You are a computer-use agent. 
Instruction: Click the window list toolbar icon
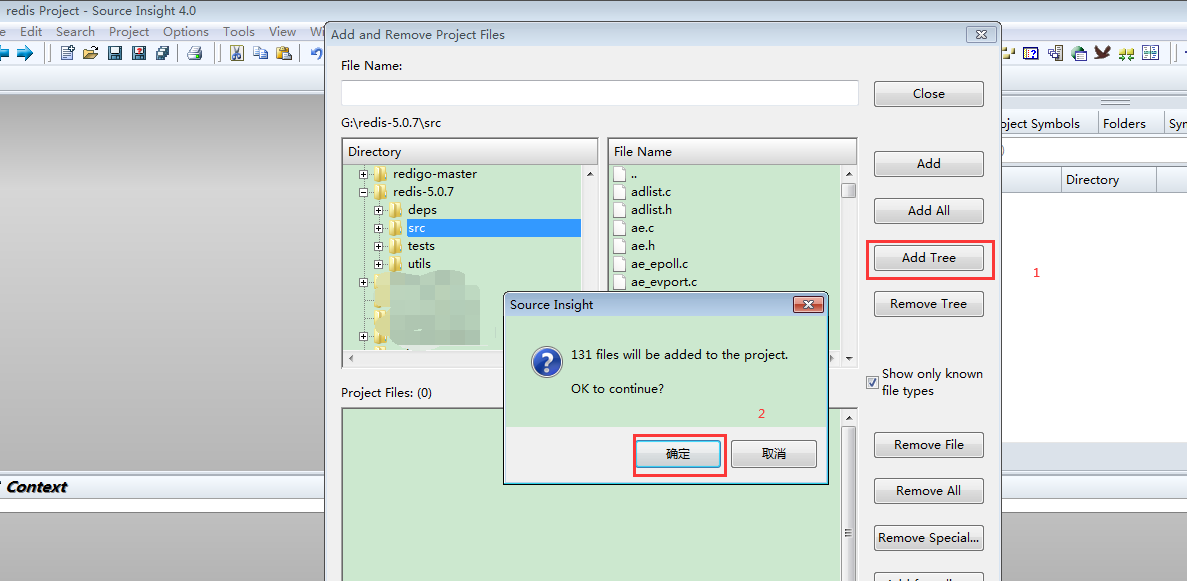click(1055, 53)
